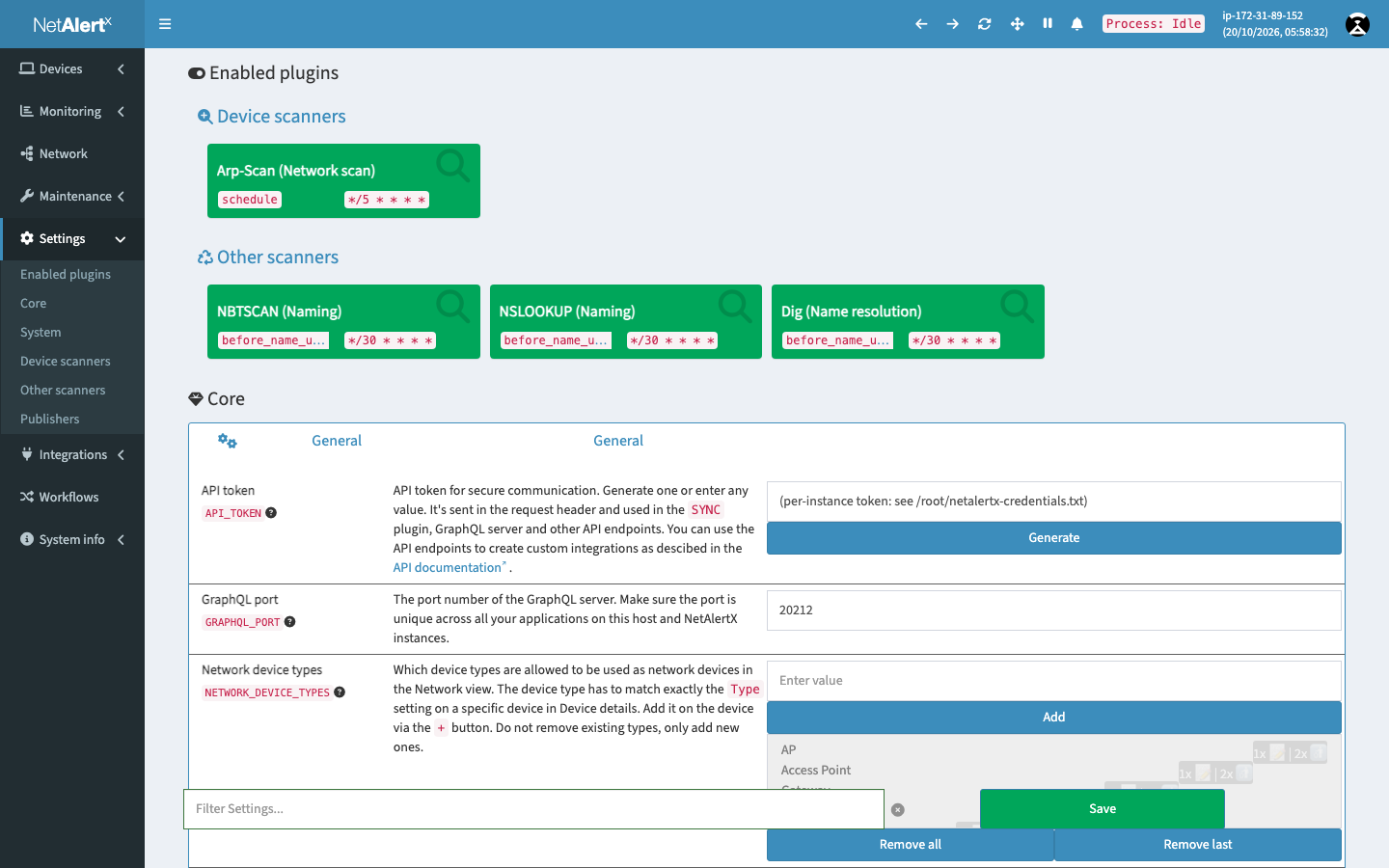Open notifications bell icon
Image resolution: width=1389 pixels, height=868 pixels.
click(1077, 24)
